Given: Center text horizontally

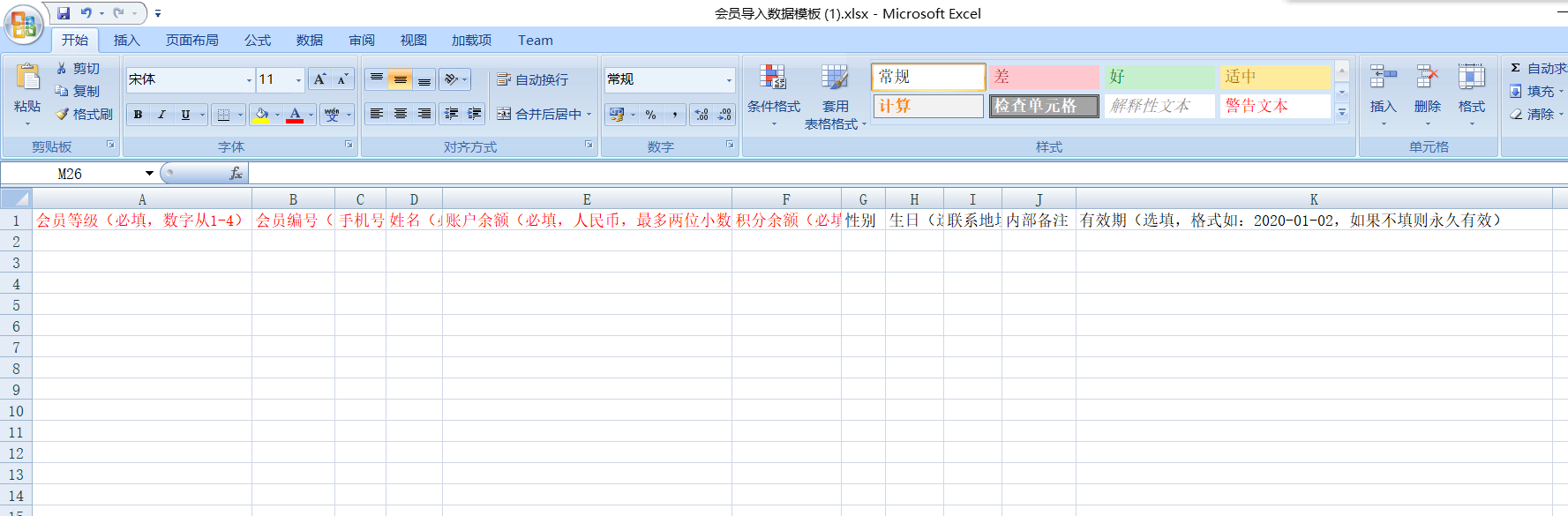Looking at the screenshot, I should pos(401,114).
